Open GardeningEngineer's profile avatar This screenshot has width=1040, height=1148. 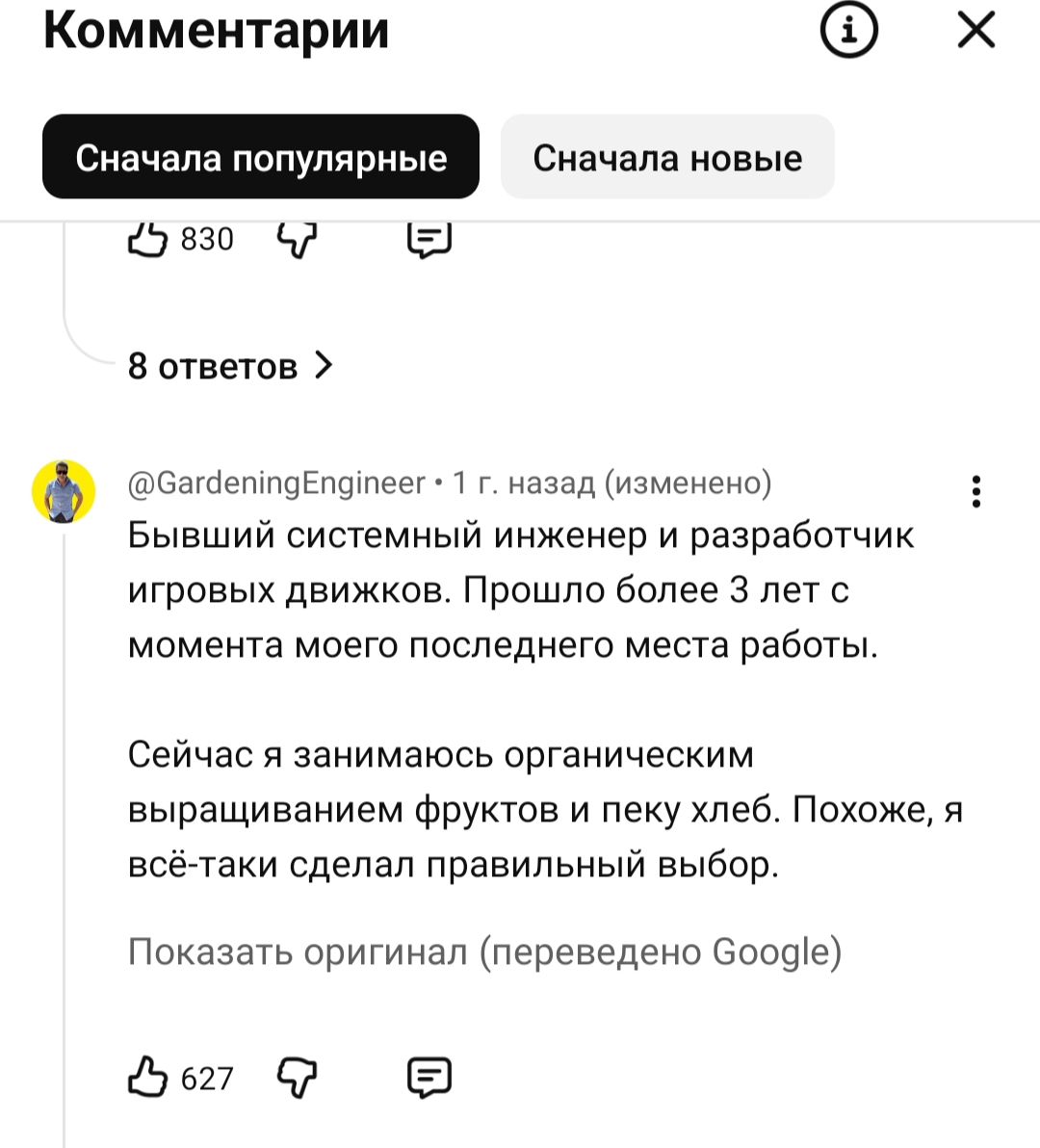click(x=65, y=491)
